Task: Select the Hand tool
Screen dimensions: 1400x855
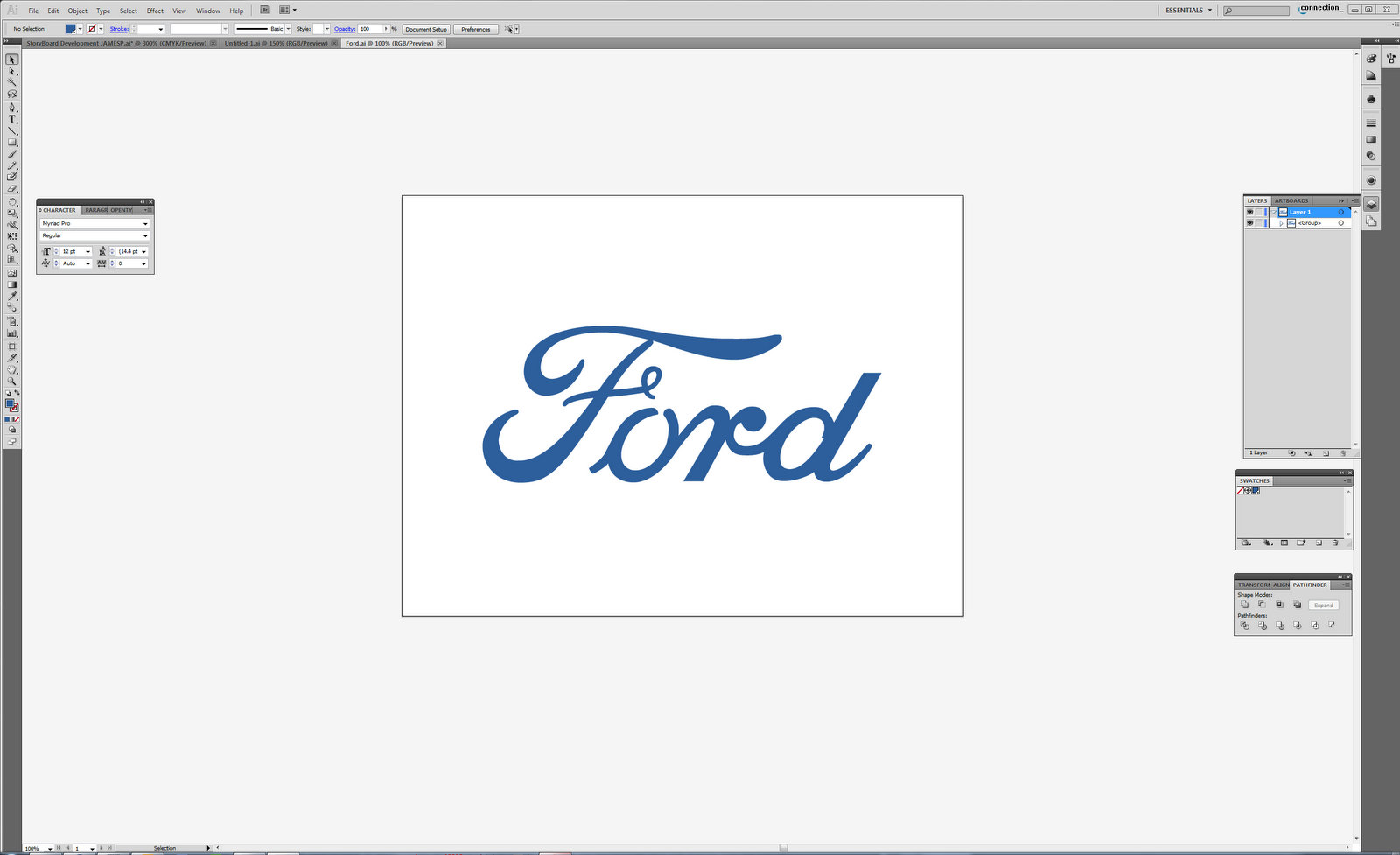Action: coord(12,369)
